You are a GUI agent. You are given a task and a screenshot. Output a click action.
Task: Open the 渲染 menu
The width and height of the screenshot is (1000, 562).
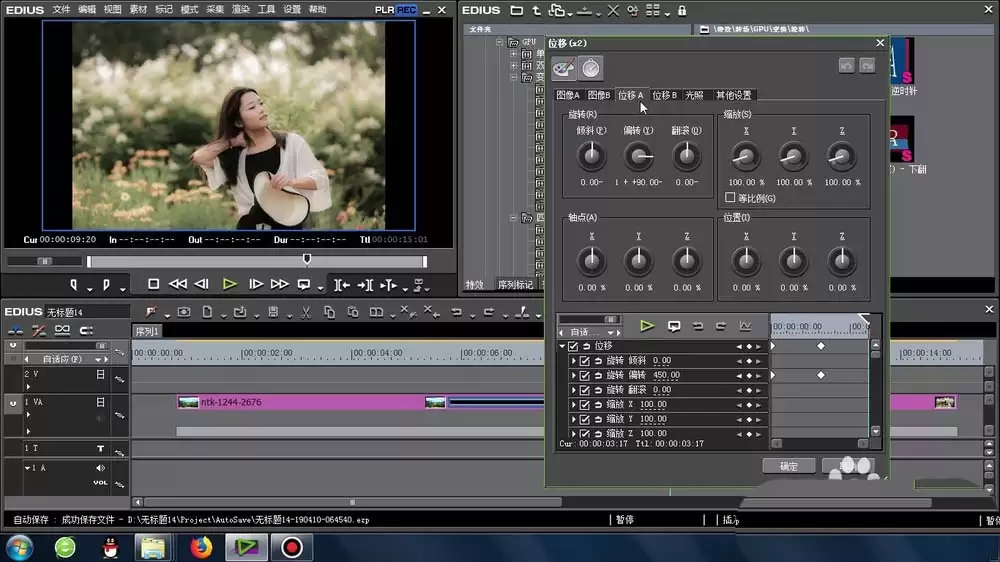pyautogui.click(x=240, y=10)
